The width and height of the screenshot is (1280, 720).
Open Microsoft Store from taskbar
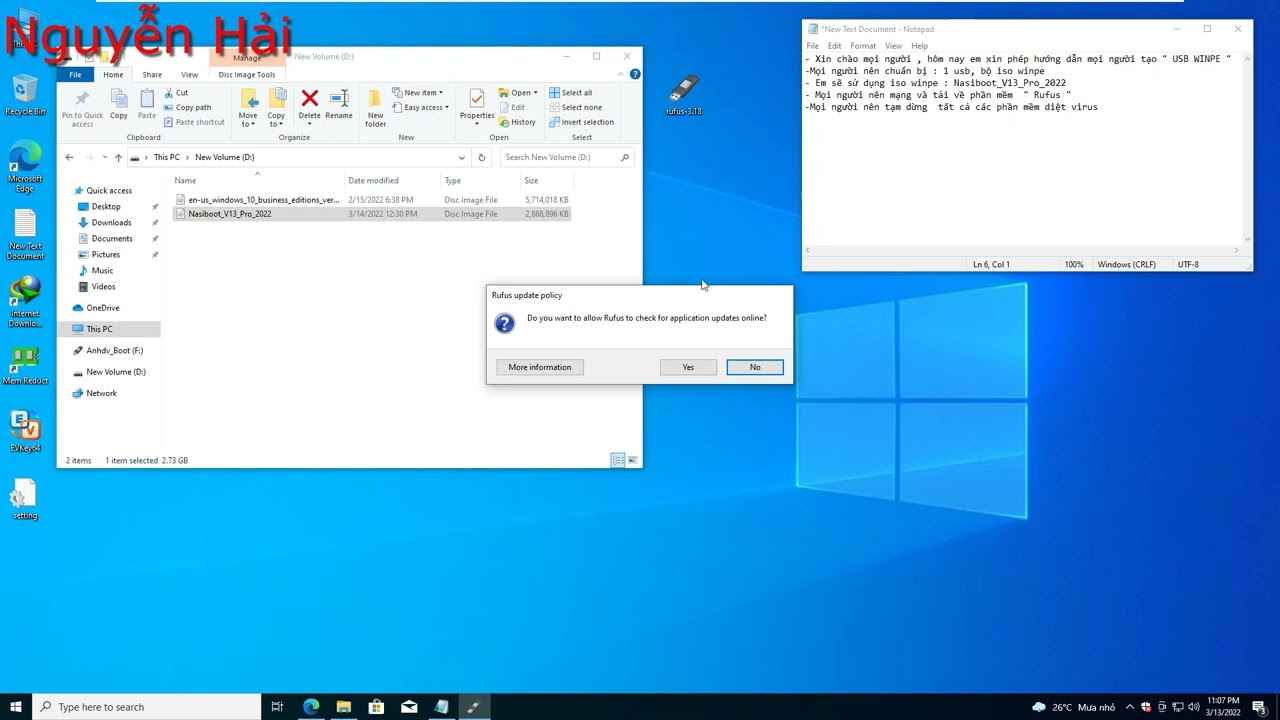376,707
